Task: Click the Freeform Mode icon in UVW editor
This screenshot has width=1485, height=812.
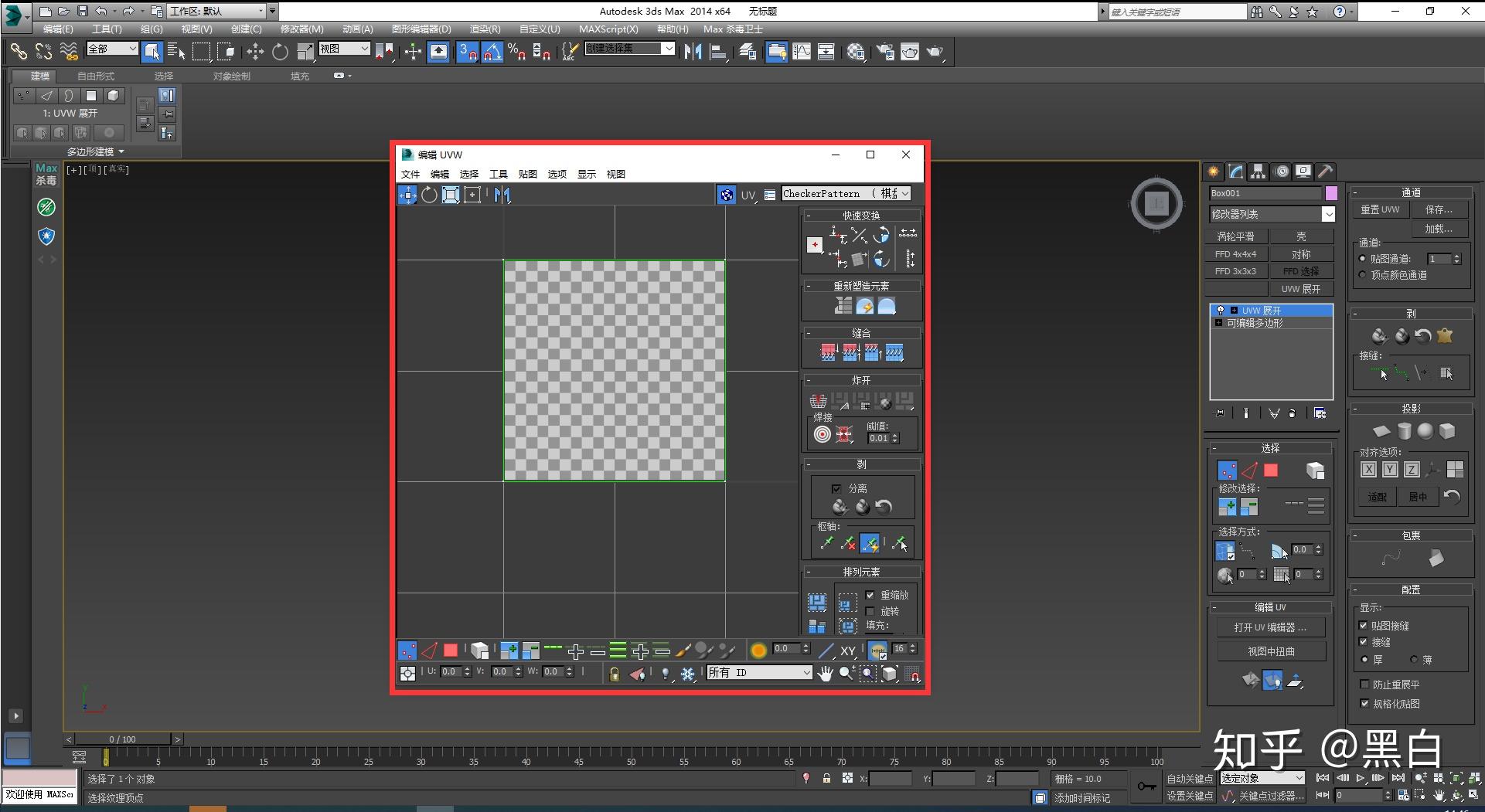Action: 472,195
